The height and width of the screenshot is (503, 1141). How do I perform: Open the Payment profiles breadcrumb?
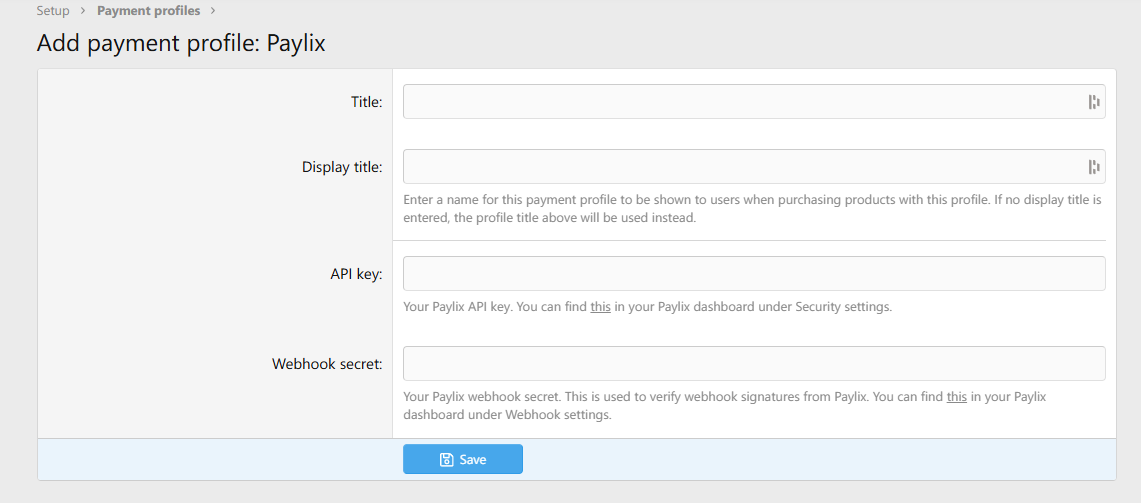tap(148, 11)
